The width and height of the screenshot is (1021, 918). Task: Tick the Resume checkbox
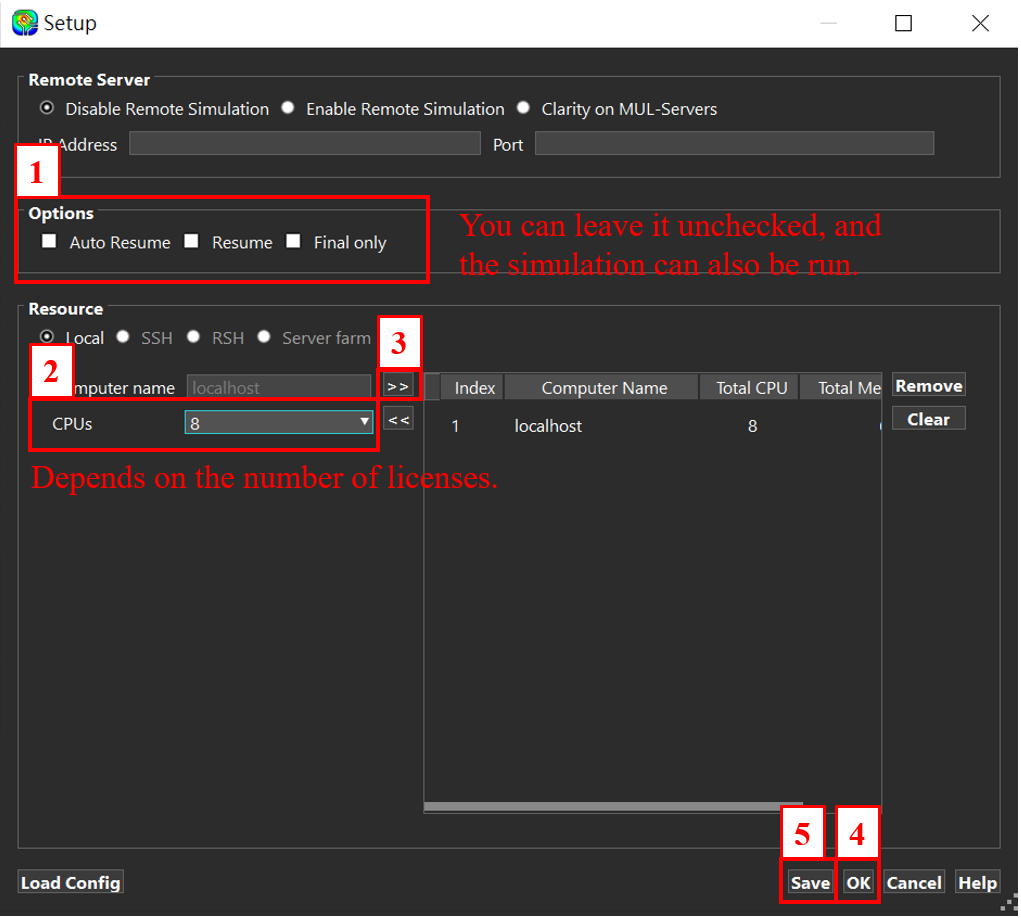coord(191,242)
